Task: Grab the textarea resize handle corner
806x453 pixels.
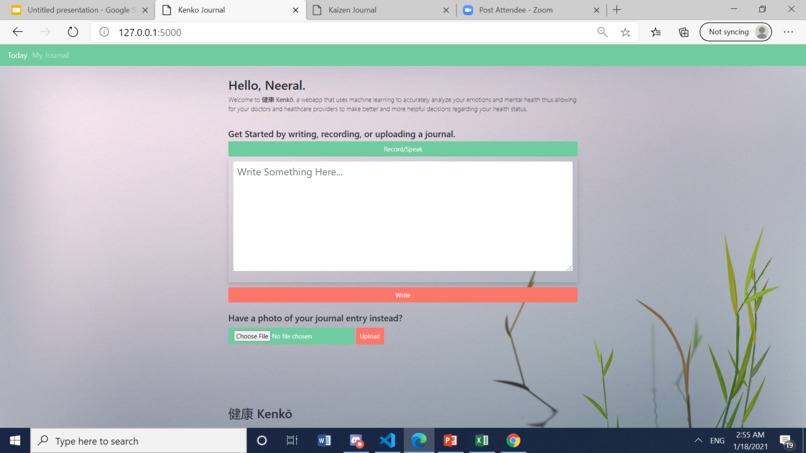Action: pyautogui.click(x=570, y=267)
